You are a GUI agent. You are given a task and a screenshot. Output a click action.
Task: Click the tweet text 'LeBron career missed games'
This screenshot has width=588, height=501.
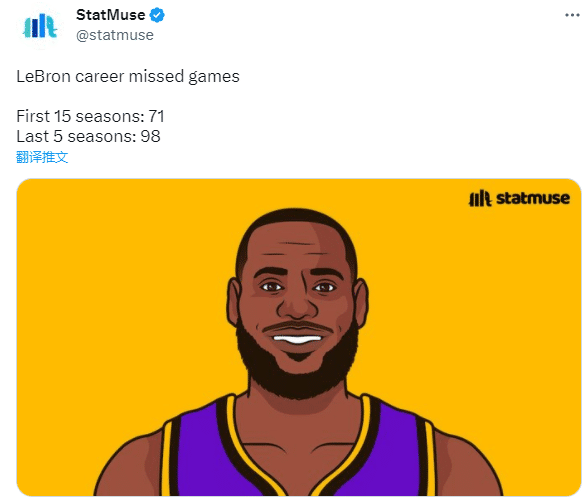tap(128, 76)
